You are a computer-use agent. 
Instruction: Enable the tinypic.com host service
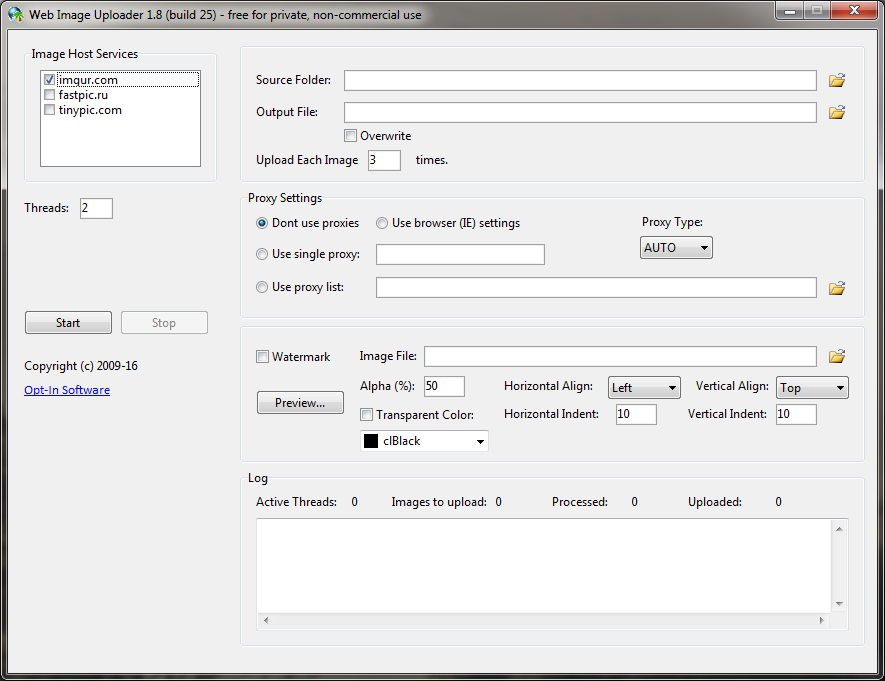[50, 110]
